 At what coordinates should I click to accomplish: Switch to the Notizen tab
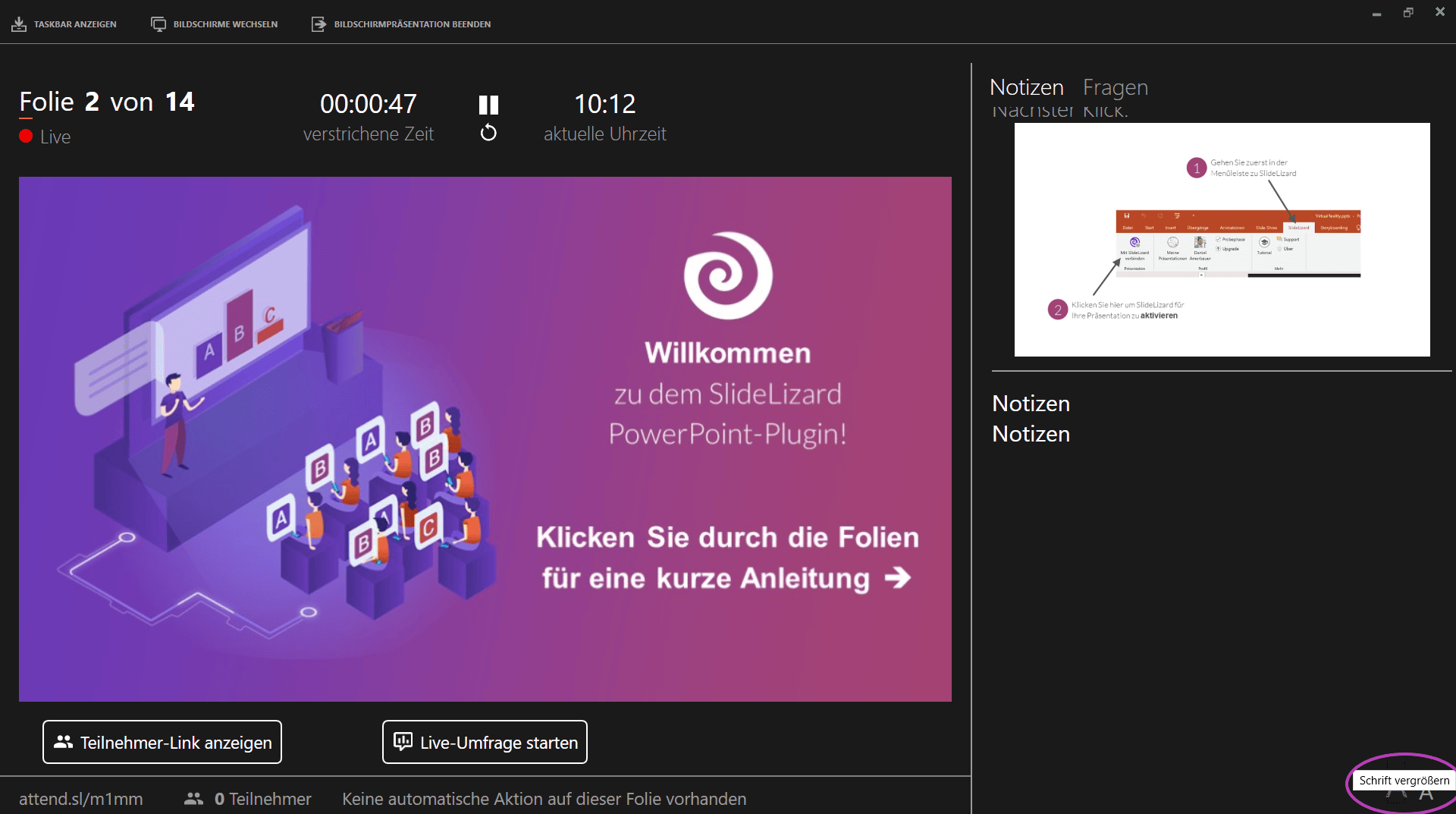[1026, 87]
